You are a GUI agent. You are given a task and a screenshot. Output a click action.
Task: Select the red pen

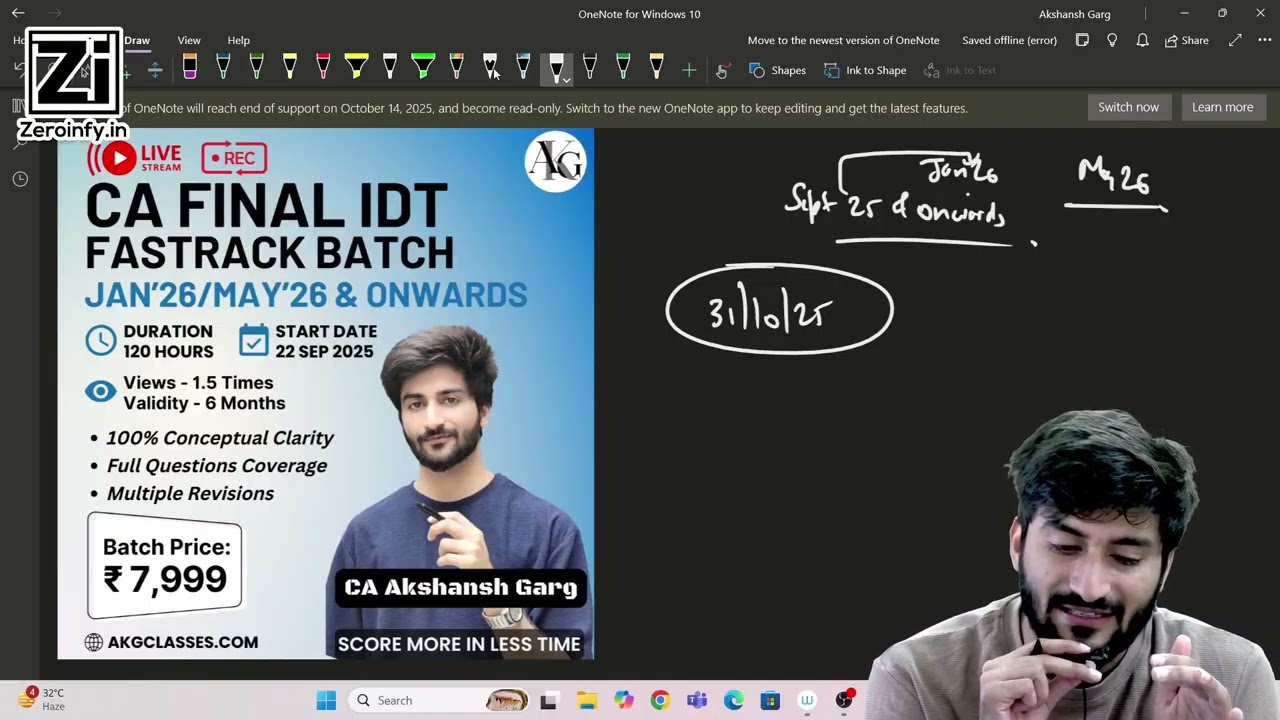(x=323, y=68)
